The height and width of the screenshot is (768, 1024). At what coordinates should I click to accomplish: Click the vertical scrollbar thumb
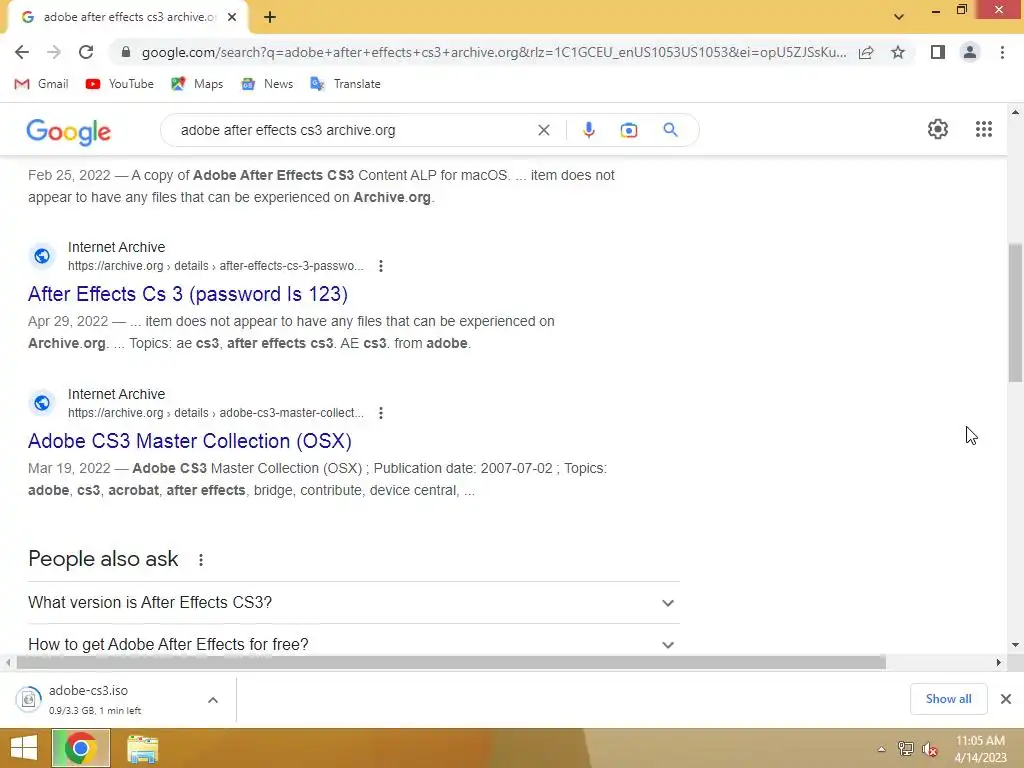(x=1015, y=312)
